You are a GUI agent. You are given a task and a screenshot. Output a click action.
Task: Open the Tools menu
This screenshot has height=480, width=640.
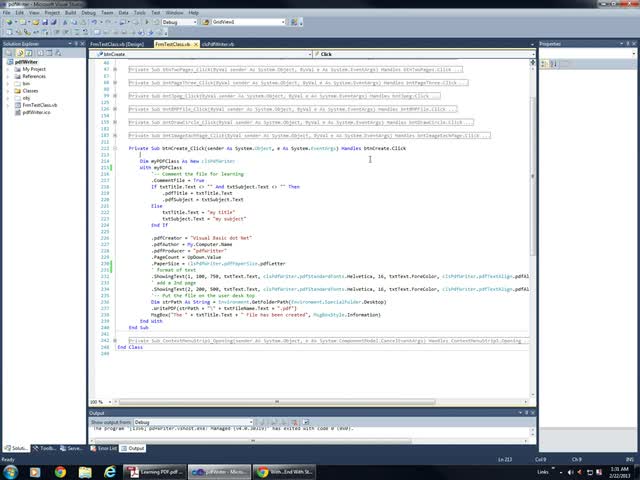(x=140, y=13)
